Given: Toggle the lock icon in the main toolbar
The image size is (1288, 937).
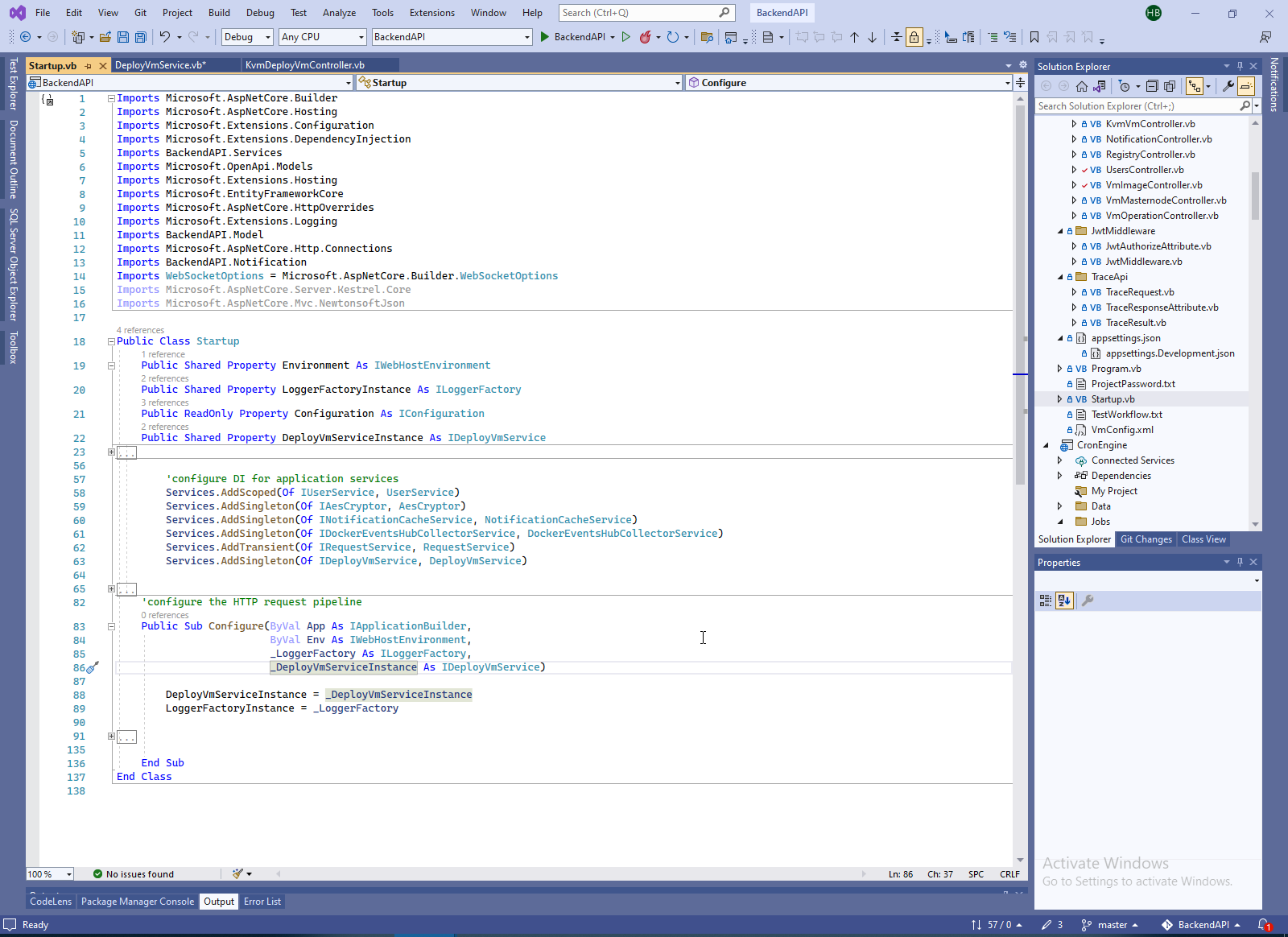Looking at the screenshot, I should pos(914,37).
